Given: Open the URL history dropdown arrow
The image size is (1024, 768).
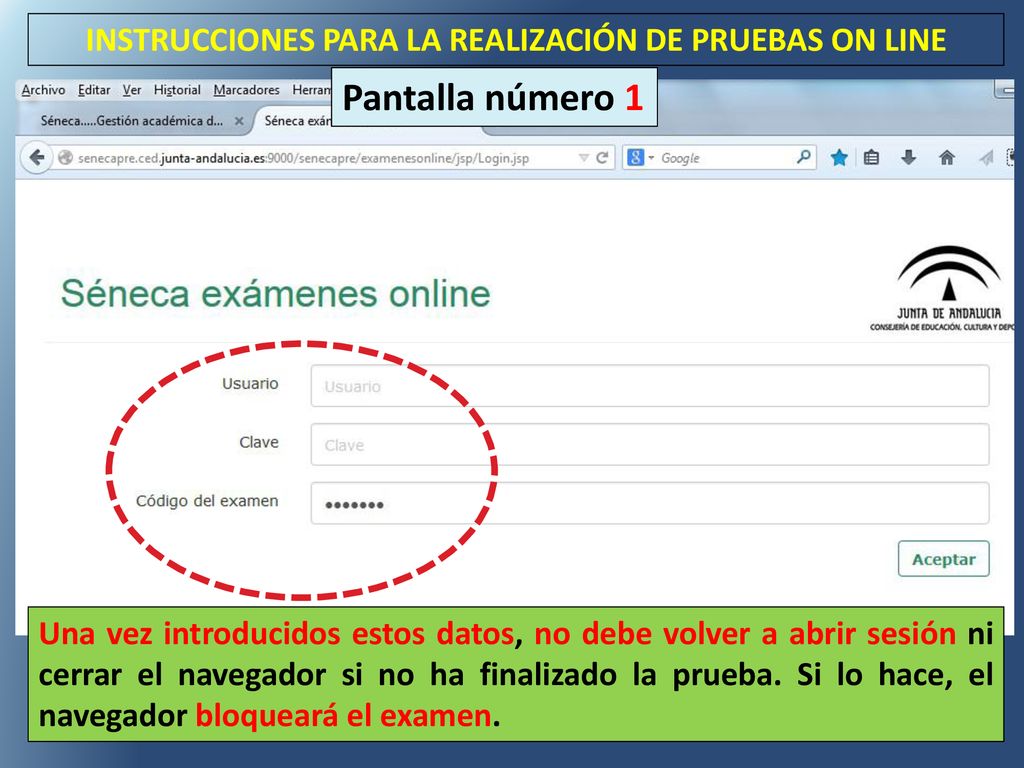Looking at the screenshot, I should point(584,157).
